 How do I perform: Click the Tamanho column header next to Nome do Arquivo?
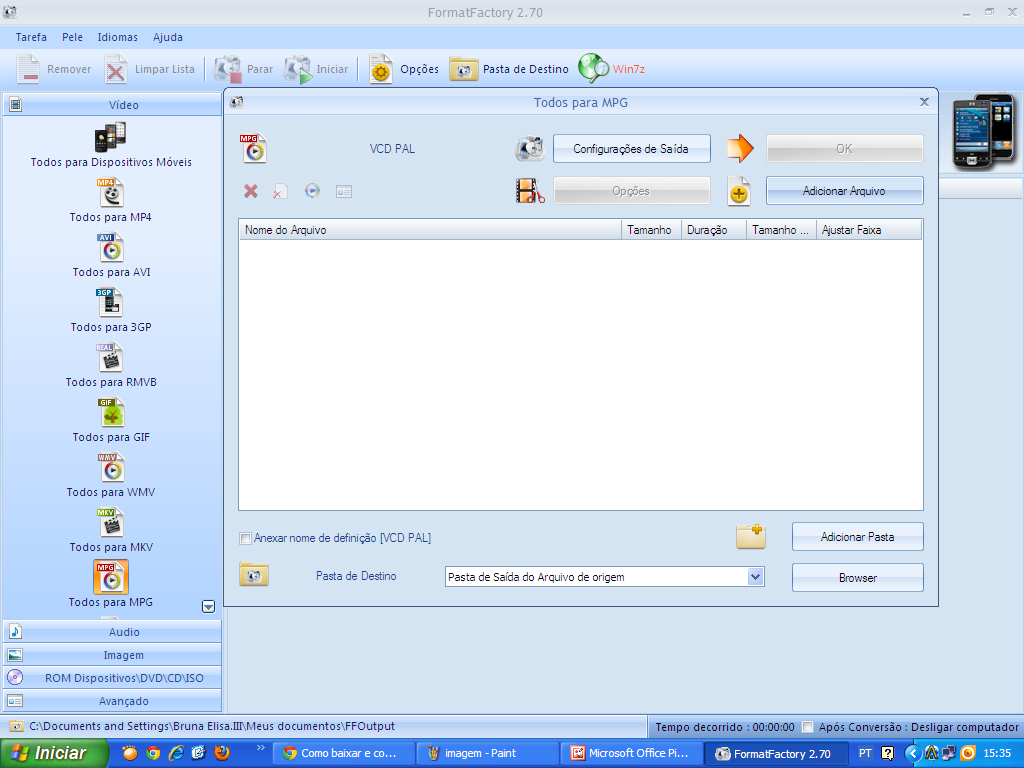tap(650, 230)
